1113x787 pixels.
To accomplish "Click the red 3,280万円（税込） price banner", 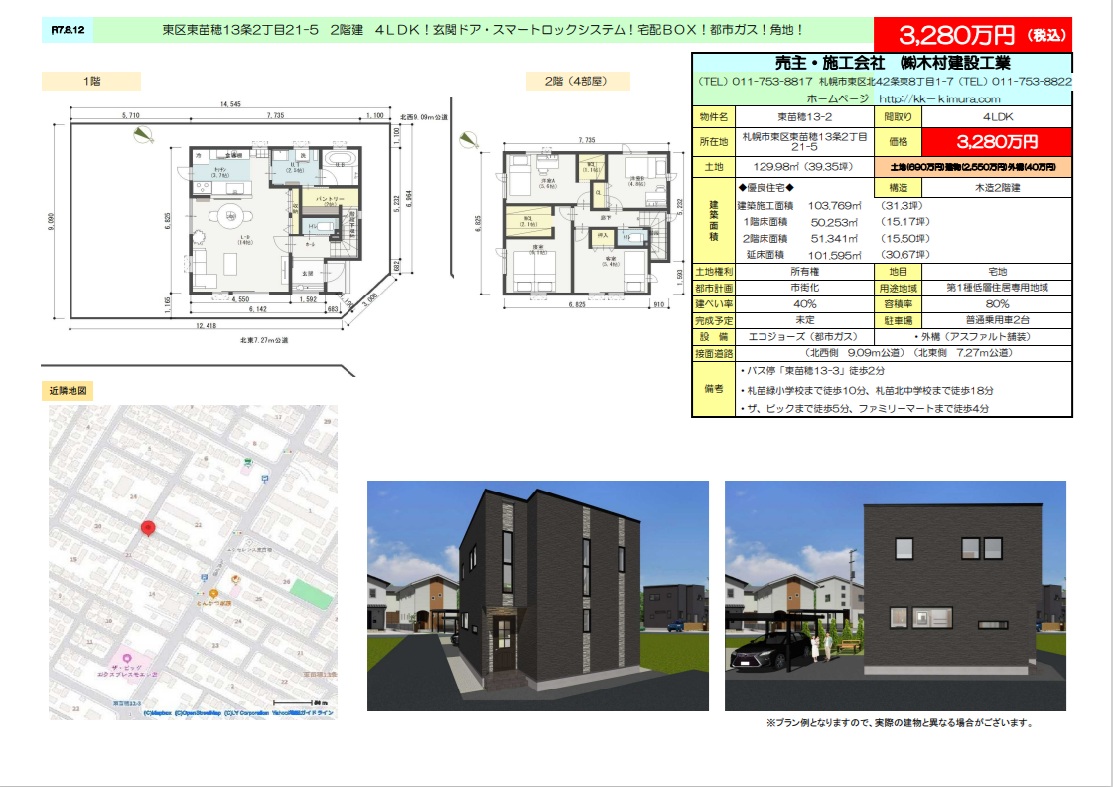I will (x=972, y=35).
